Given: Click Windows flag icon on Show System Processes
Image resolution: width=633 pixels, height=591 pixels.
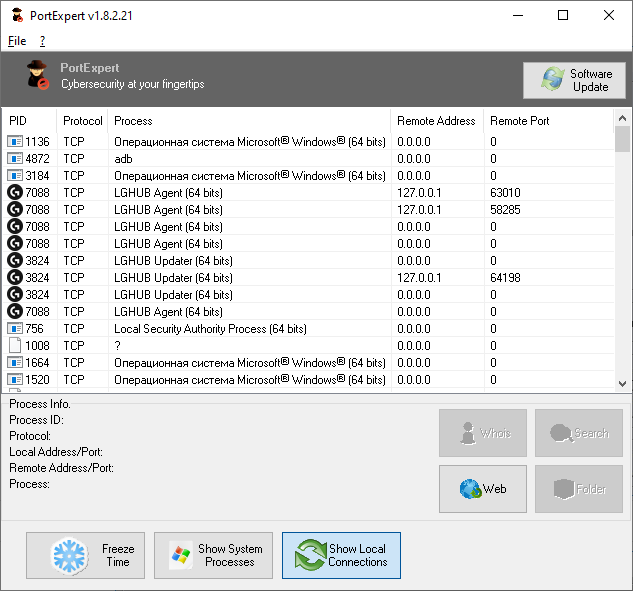Looking at the screenshot, I should pyautogui.click(x=181, y=555).
